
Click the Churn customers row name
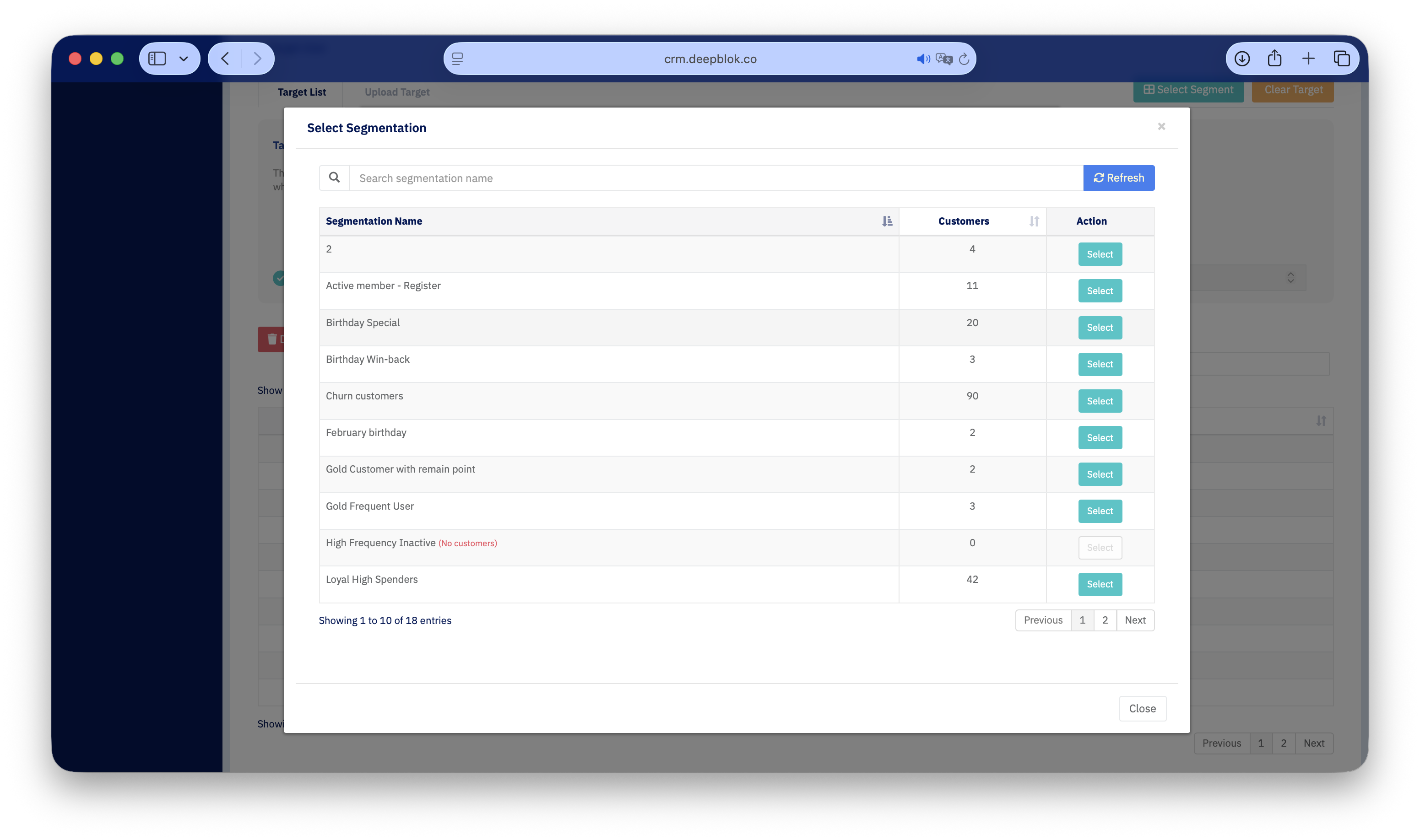pyautogui.click(x=364, y=396)
